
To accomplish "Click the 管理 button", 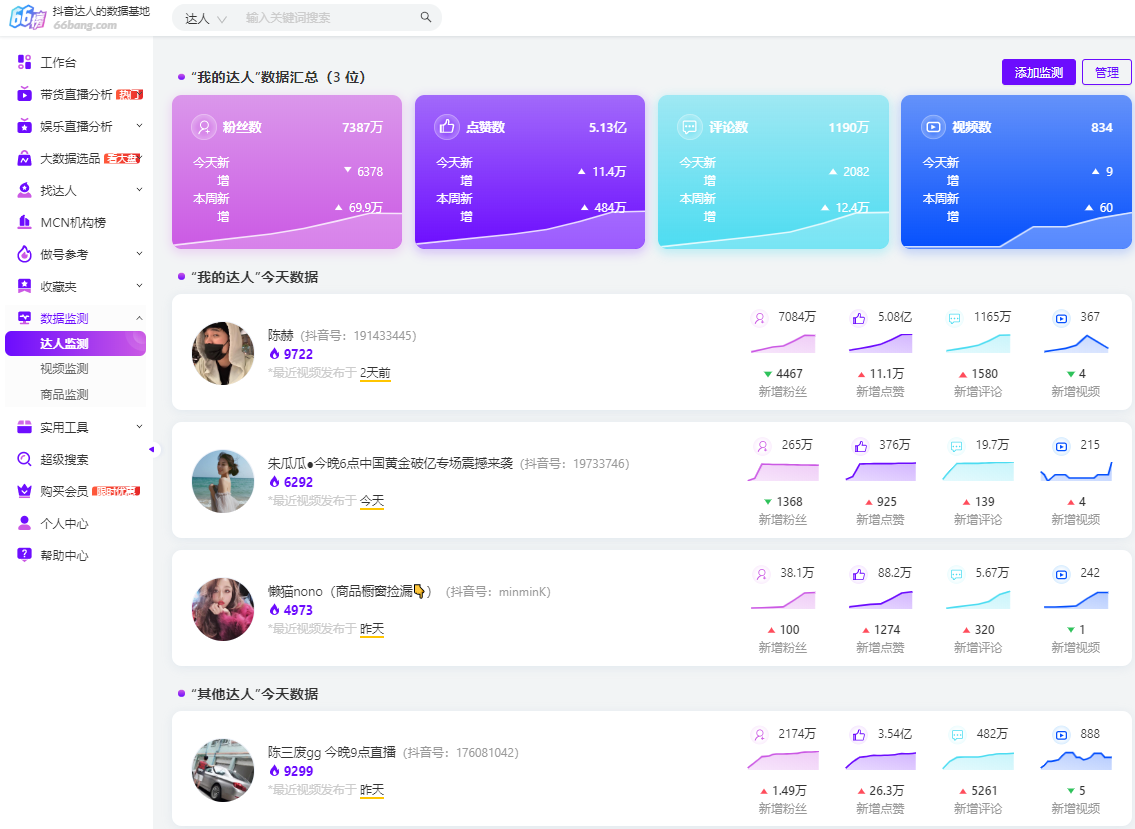I will pos(1106,72).
